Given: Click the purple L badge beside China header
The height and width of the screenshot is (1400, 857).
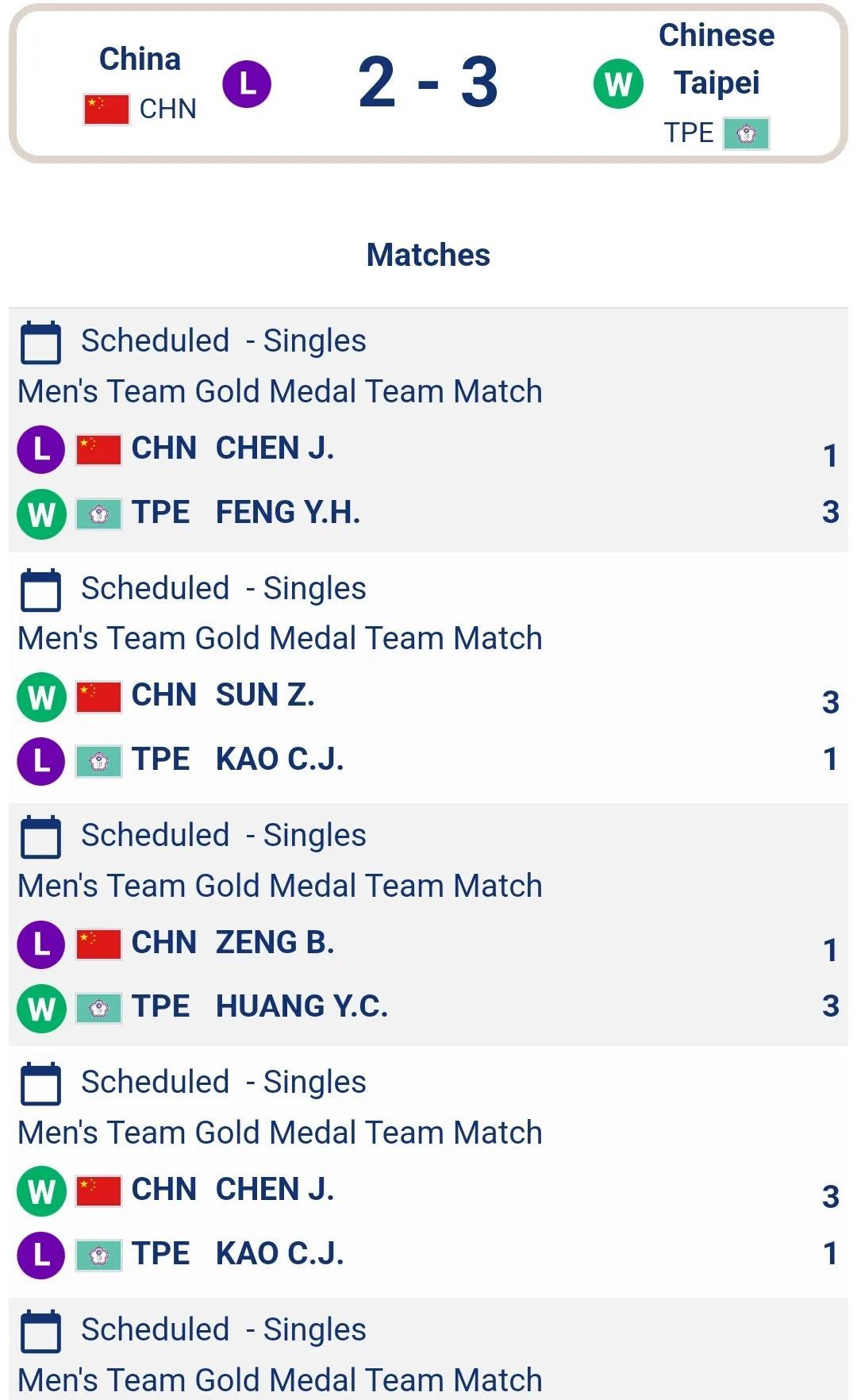Looking at the screenshot, I should pos(247,84).
